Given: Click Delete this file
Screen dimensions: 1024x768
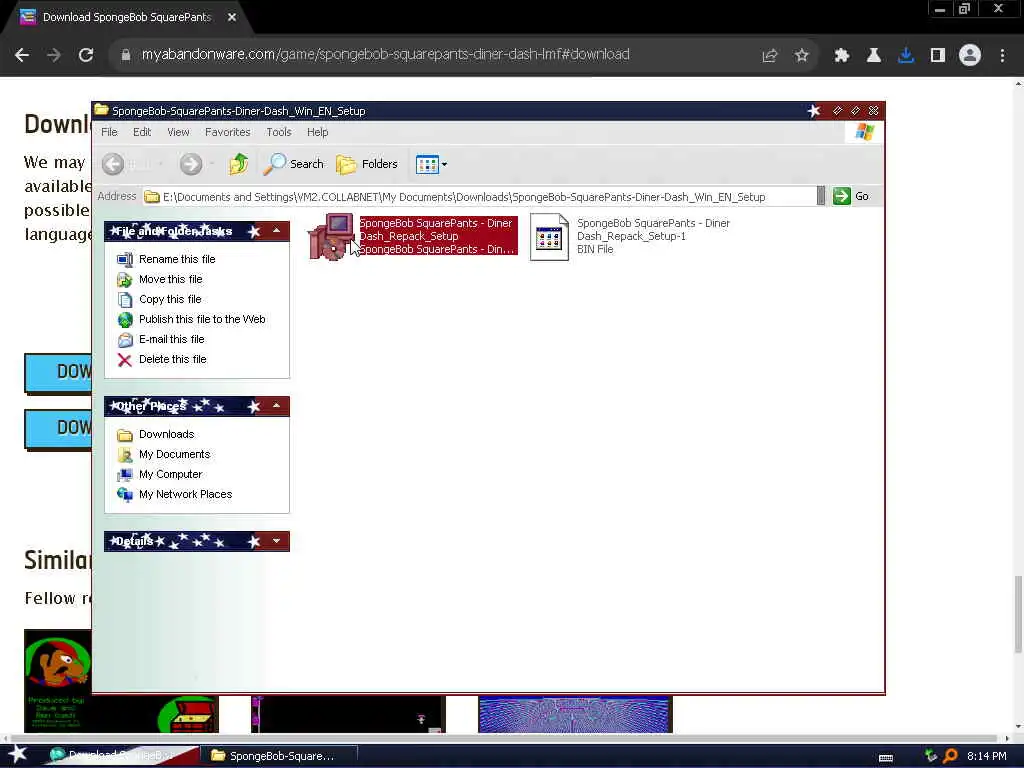Looking at the screenshot, I should (172, 359).
